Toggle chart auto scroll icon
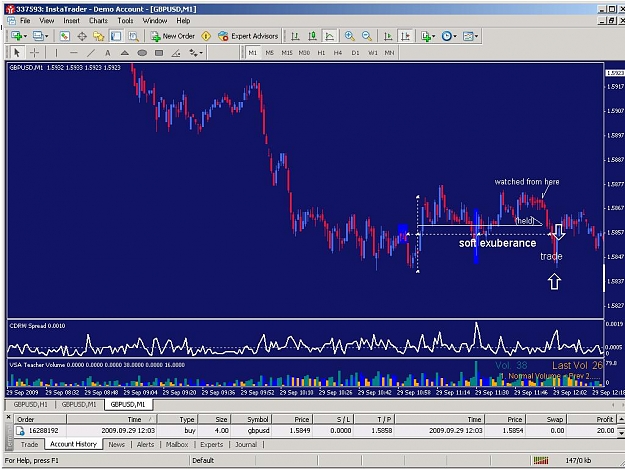The width and height of the screenshot is (625, 469). tap(388, 36)
